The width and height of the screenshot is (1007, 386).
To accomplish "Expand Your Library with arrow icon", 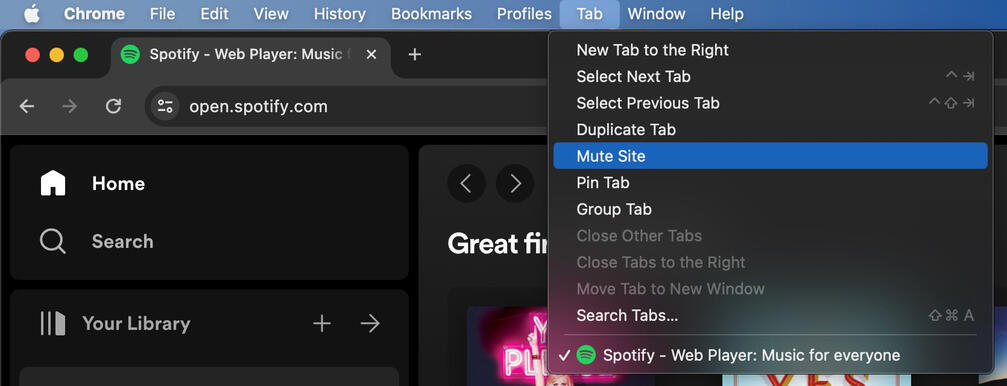I will 370,323.
